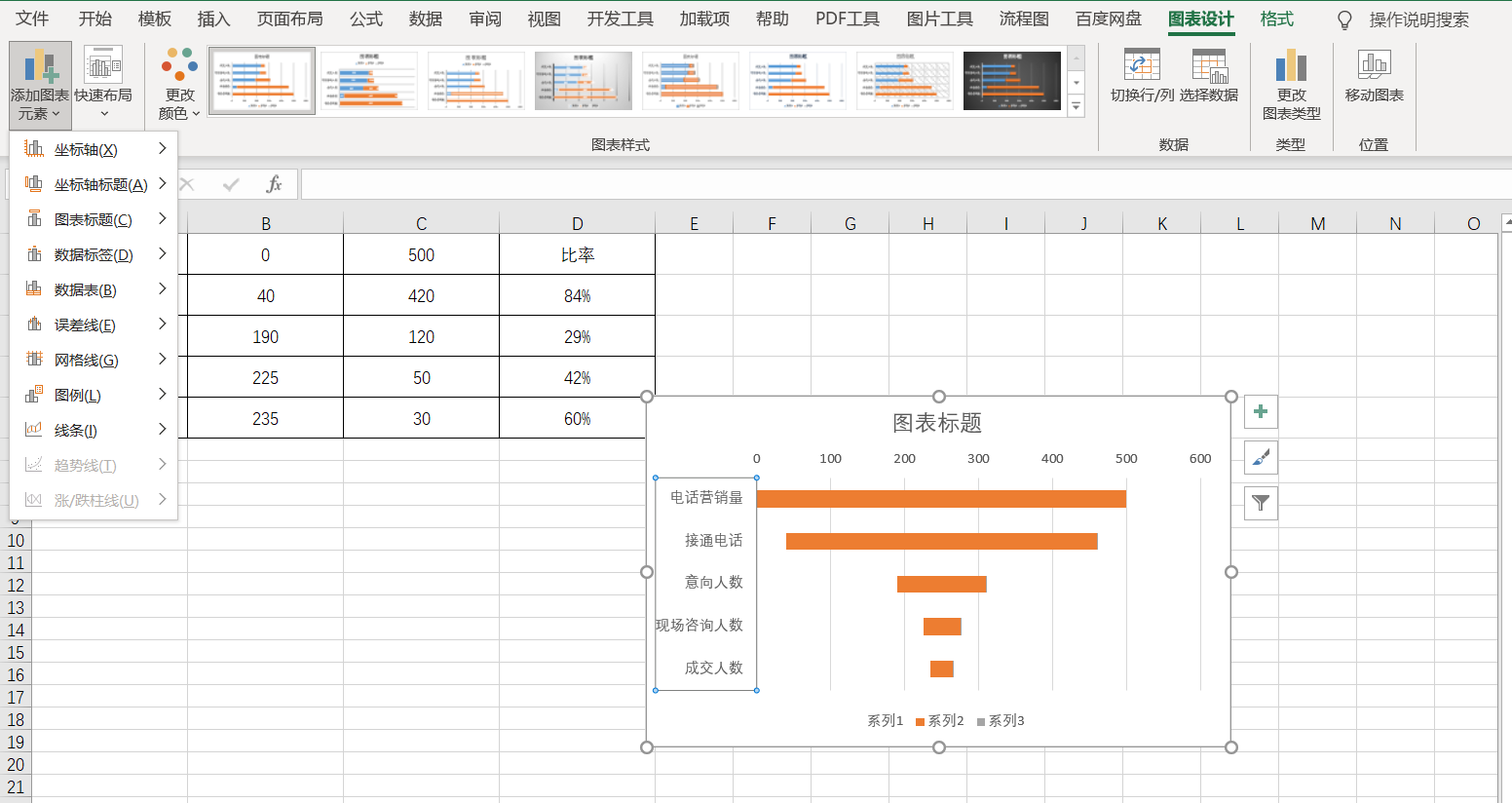Switch to the 格式 tab

point(1276,19)
